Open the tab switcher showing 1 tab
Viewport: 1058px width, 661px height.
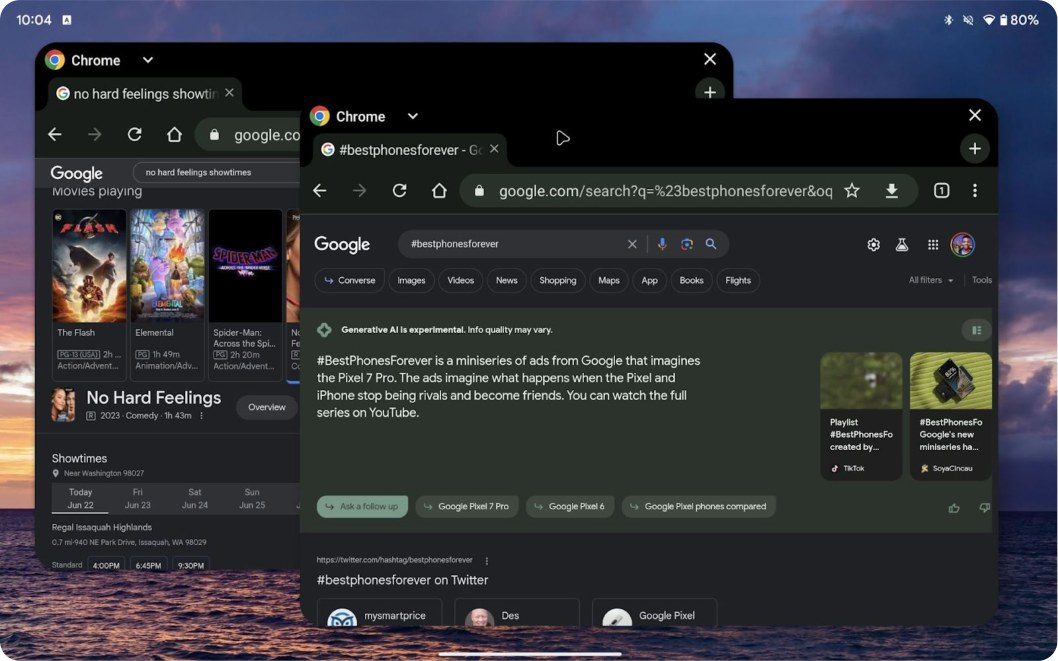[x=941, y=191]
